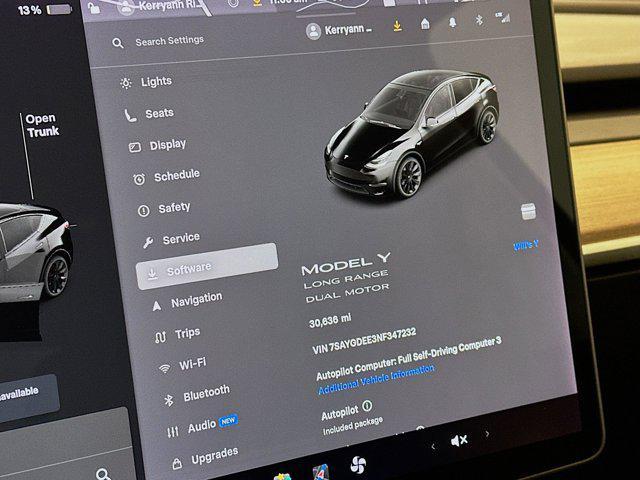Open Navigation settings
Viewport: 640px width, 480px height.
click(x=187, y=302)
